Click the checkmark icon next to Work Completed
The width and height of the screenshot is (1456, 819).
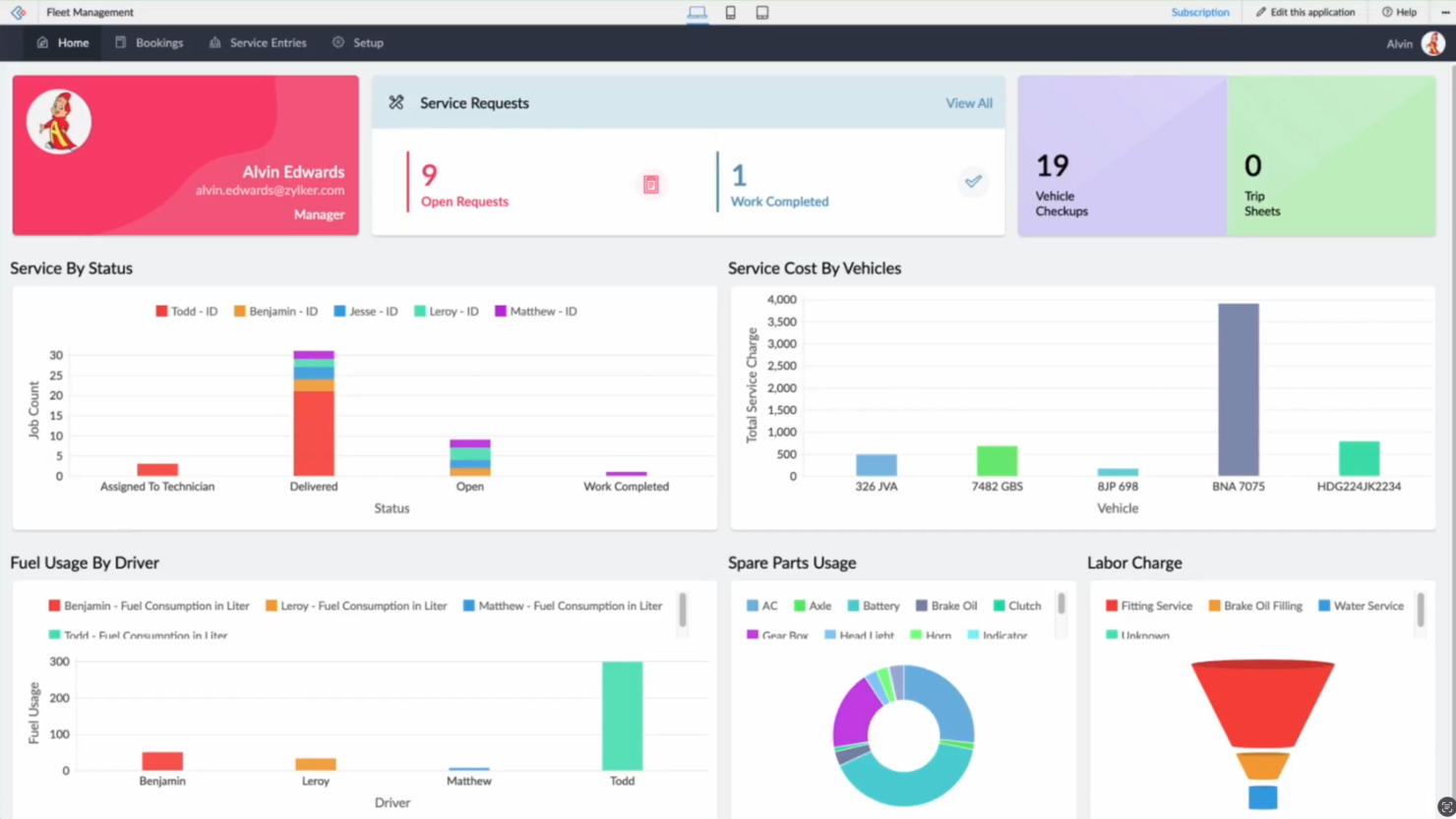[x=973, y=182]
